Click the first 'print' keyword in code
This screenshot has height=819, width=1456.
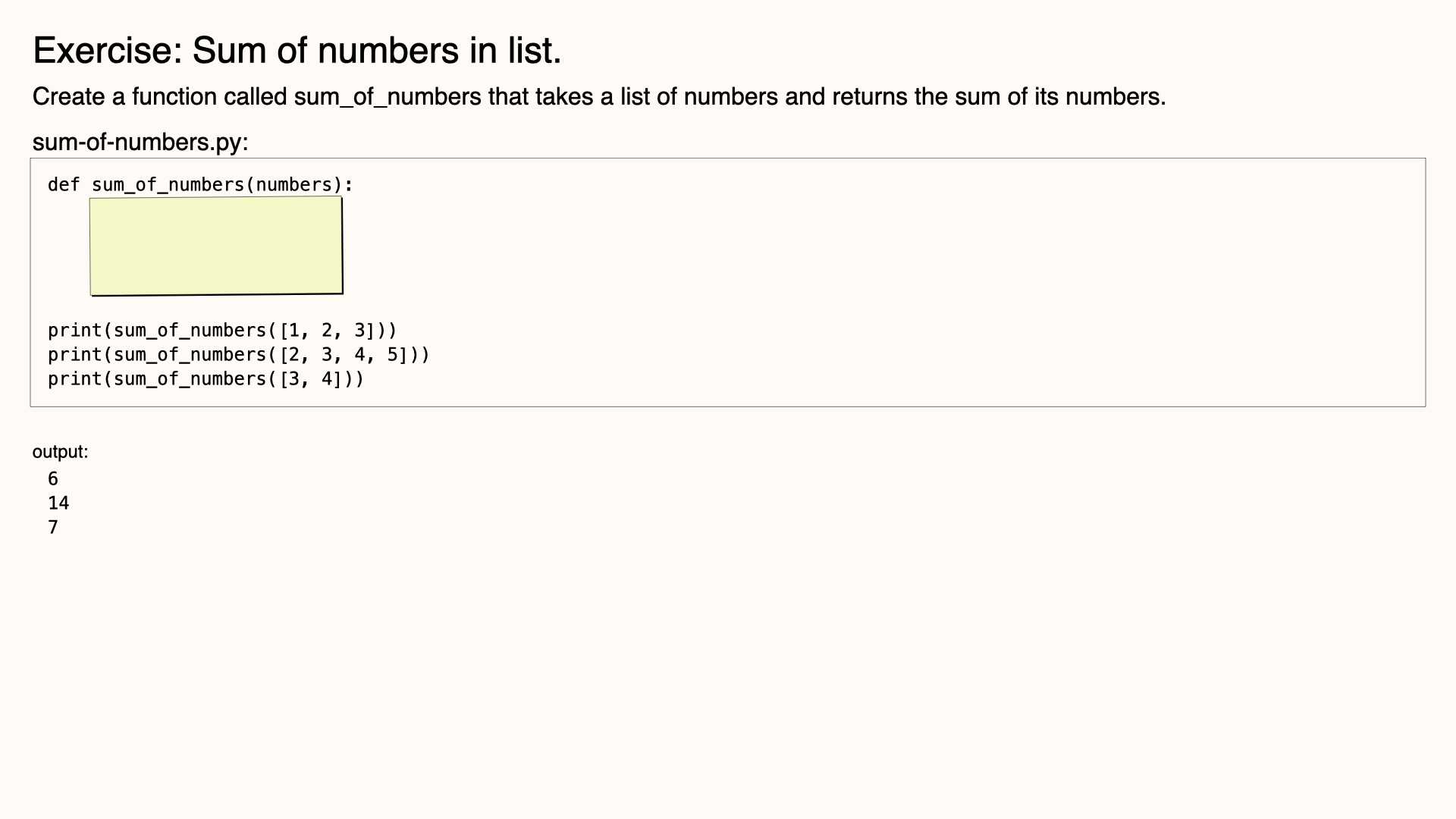[x=74, y=331]
